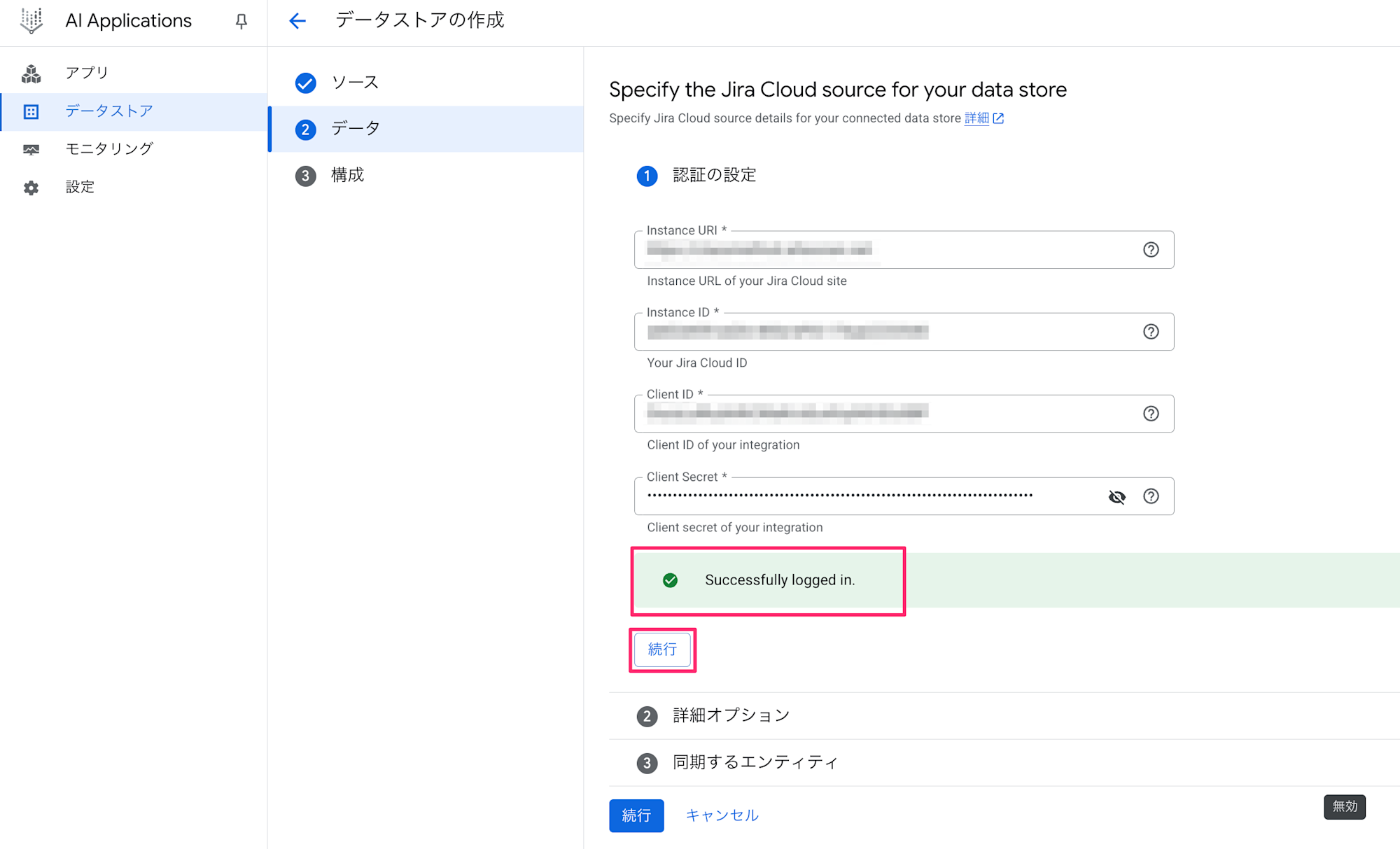The width and height of the screenshot is (1400, 849).
Task: Open help for the Instance URI field
Action: coord(1151,250)
